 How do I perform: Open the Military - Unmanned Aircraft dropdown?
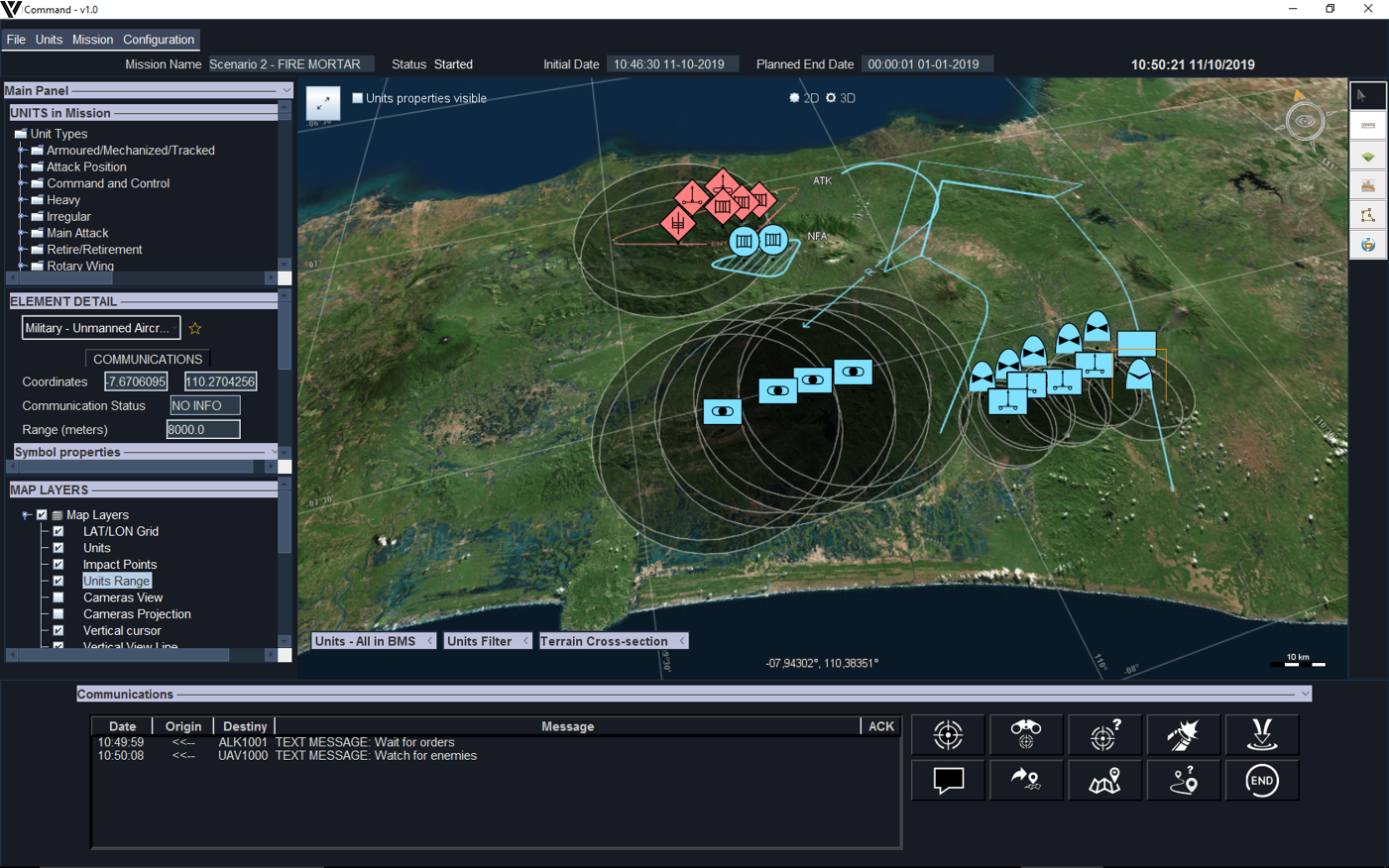click(x=101, y=328)
